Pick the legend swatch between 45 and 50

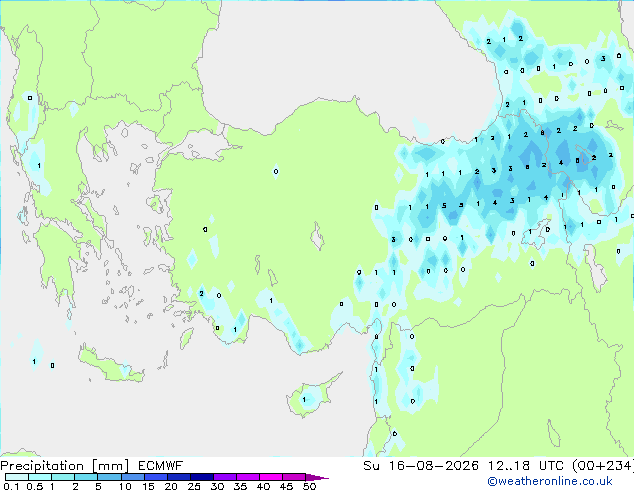point(294,477)
